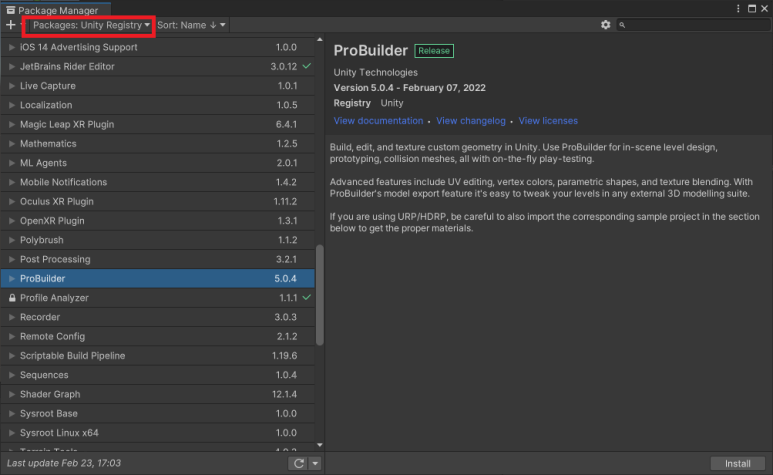Select the Mobile Notifications package
Viewport: 773px width, 475px height.
[x=158, y=182]
